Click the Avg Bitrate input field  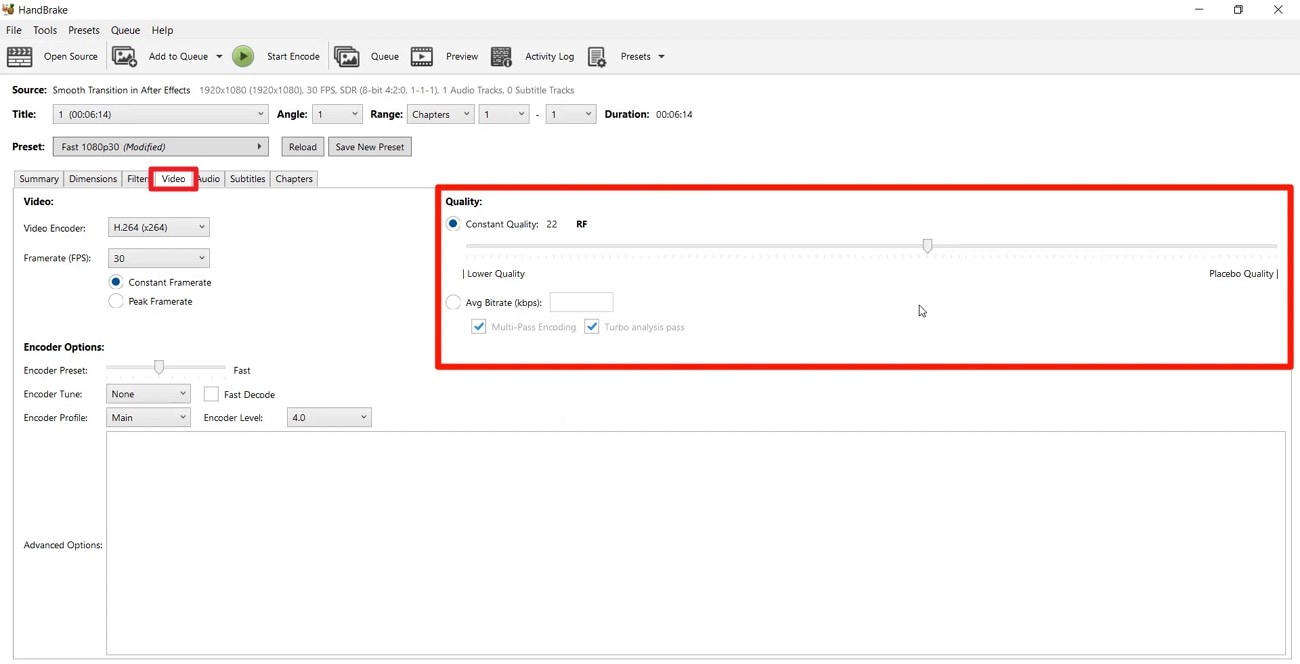click(x=581, y=302)
